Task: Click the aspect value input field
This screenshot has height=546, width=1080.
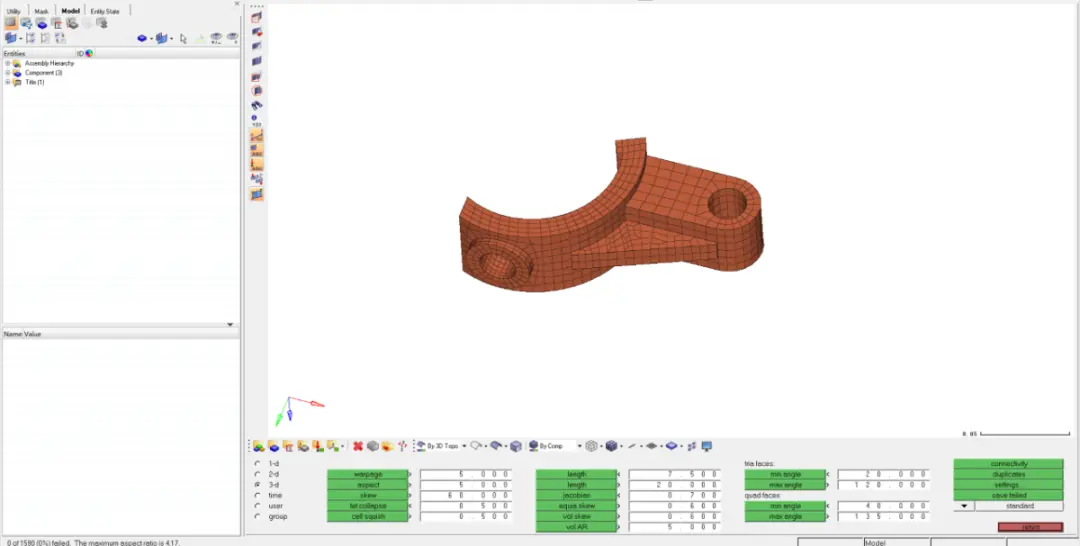Action: [x=466, y=485]
